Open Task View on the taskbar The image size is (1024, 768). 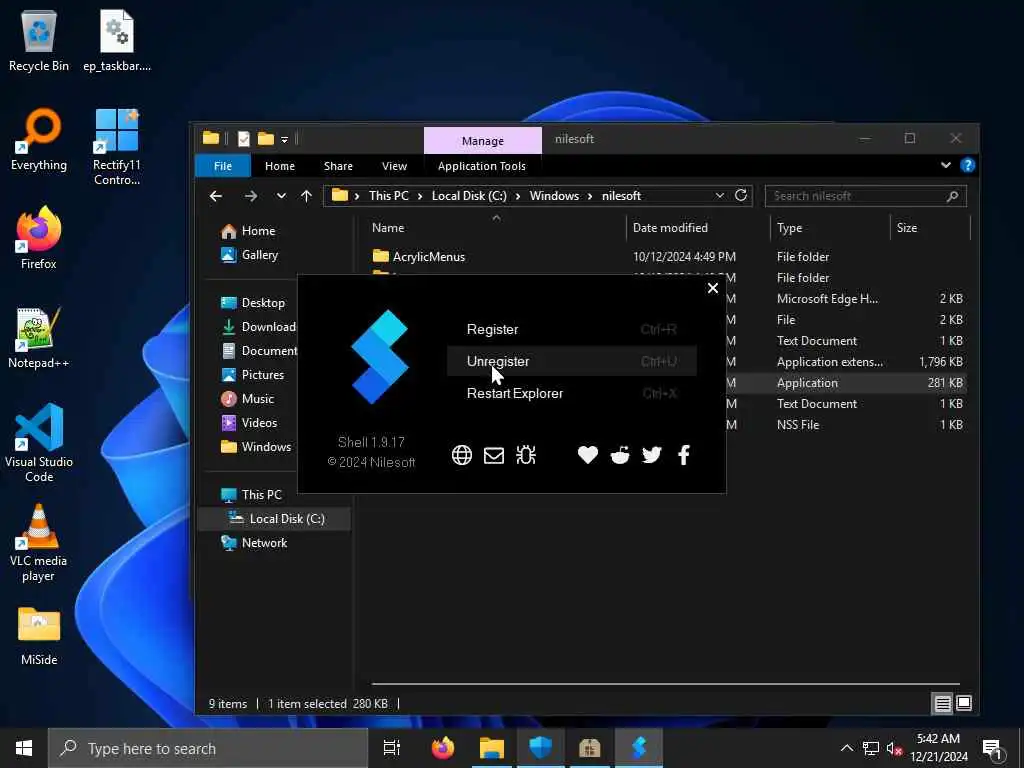[392, 748]
